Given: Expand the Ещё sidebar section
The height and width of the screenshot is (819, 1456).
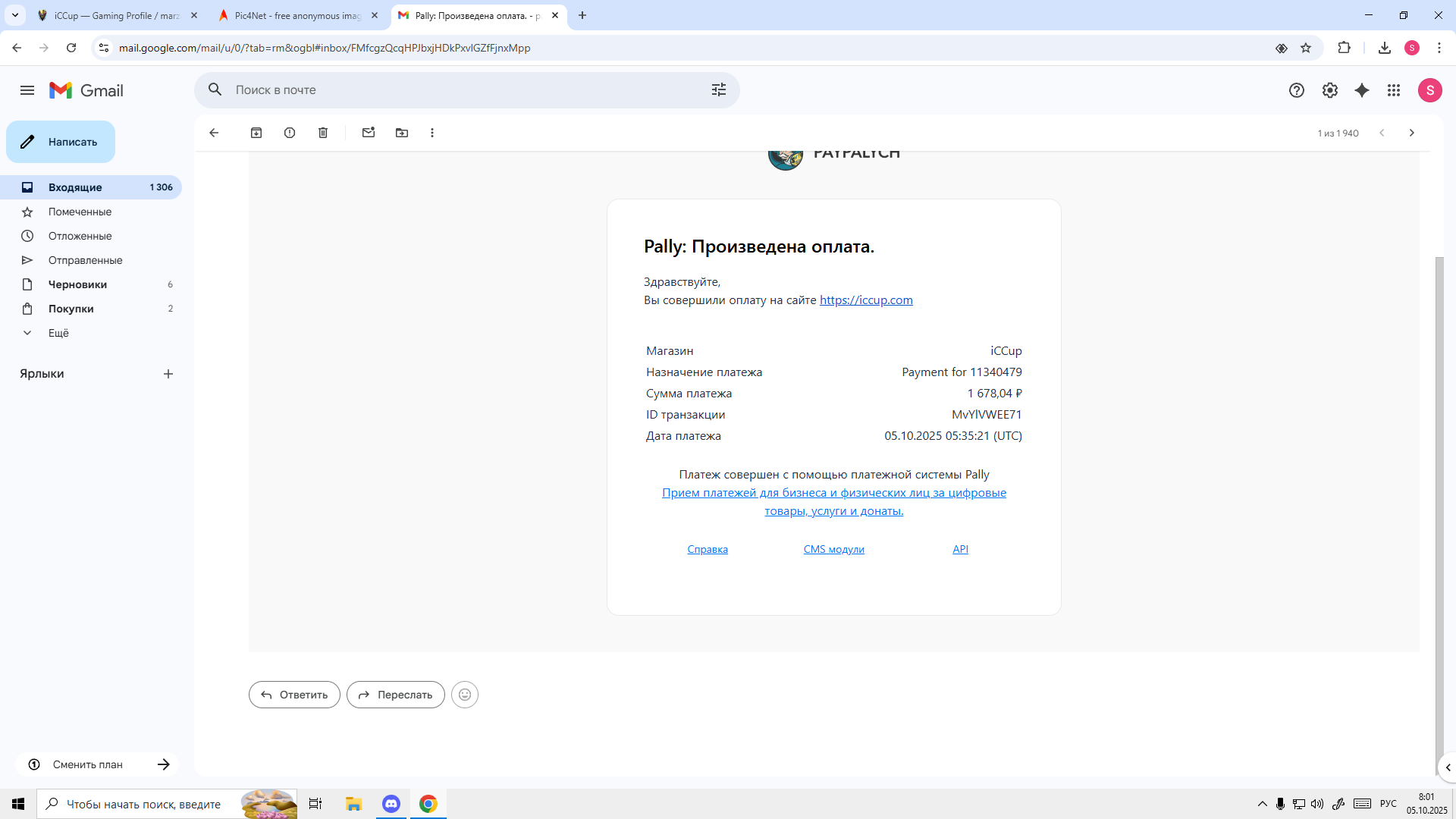Looking at the screenshot, I should point(58,333).
